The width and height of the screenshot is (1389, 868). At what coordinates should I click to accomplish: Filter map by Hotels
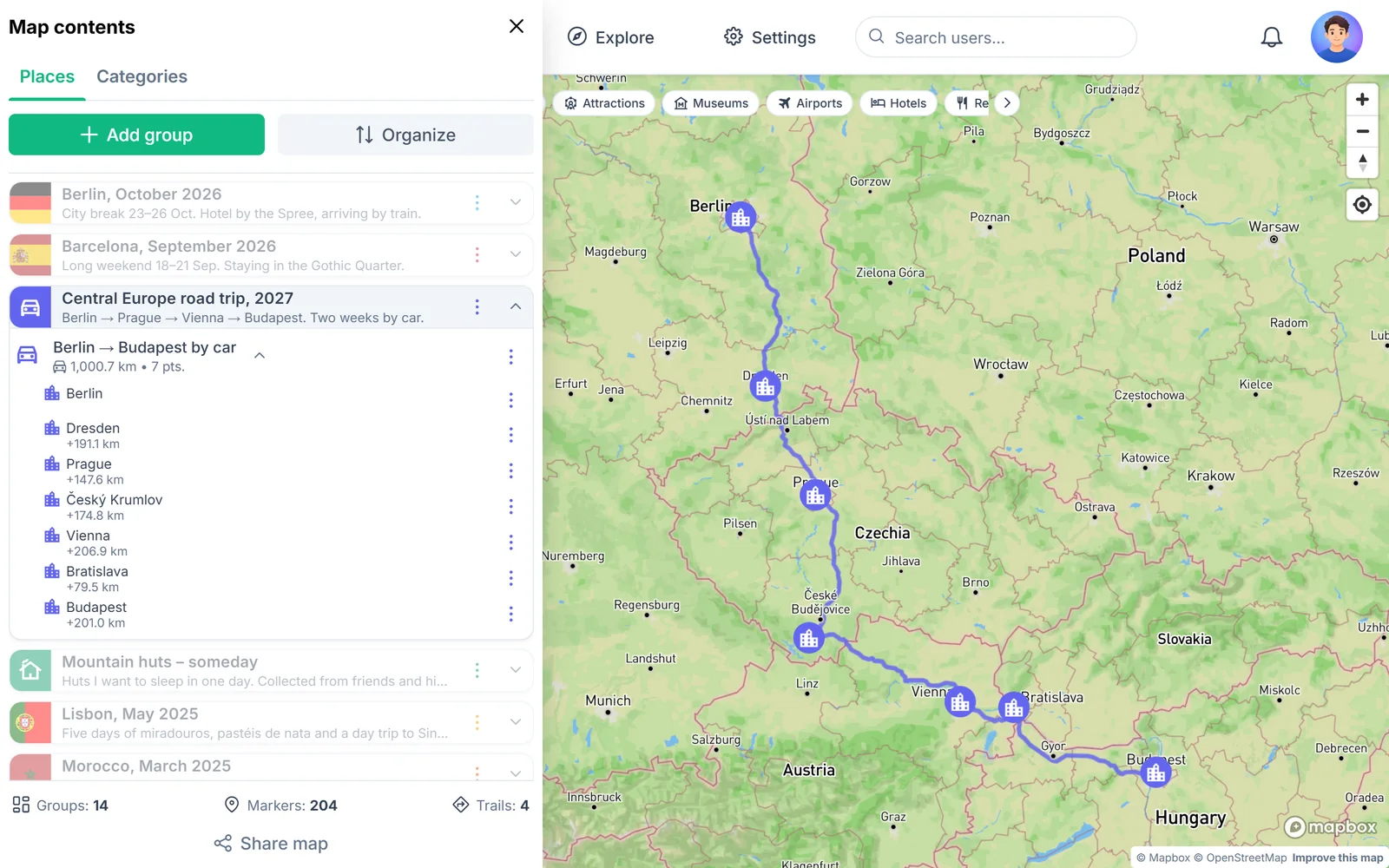899,102
